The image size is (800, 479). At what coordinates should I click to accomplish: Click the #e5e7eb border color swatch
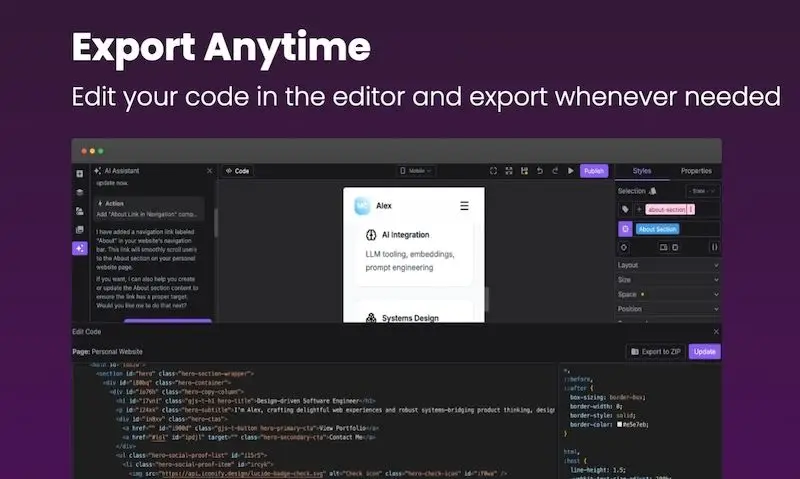[619, 424]
